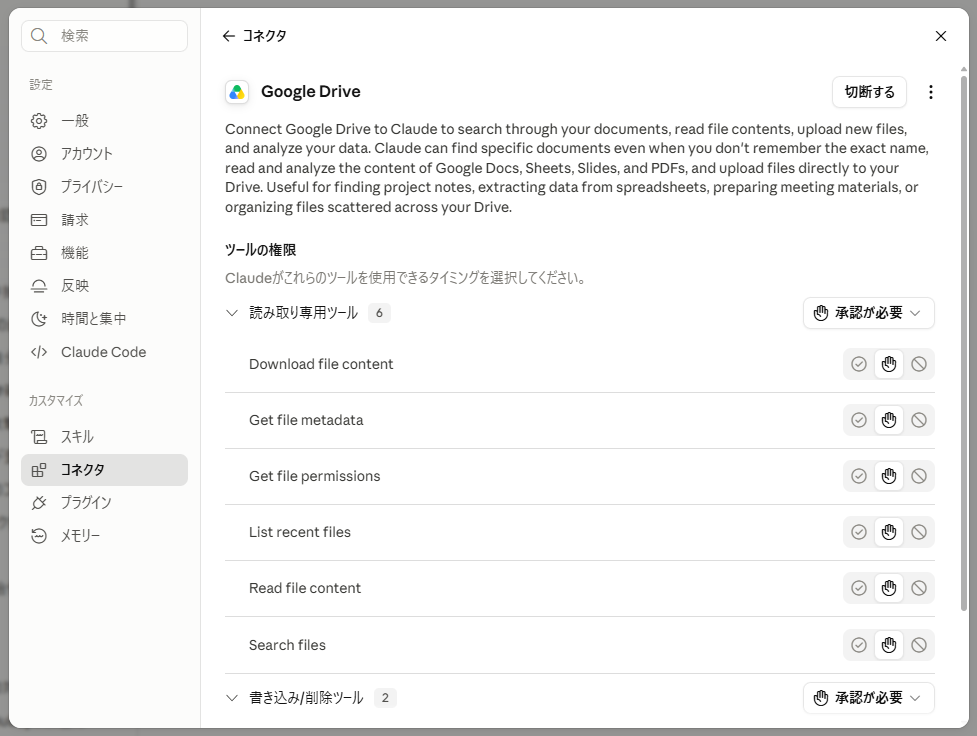Viewport: 977px width, 736px height.
Task: Set List recent files to always allow
Action: (859, 532)
